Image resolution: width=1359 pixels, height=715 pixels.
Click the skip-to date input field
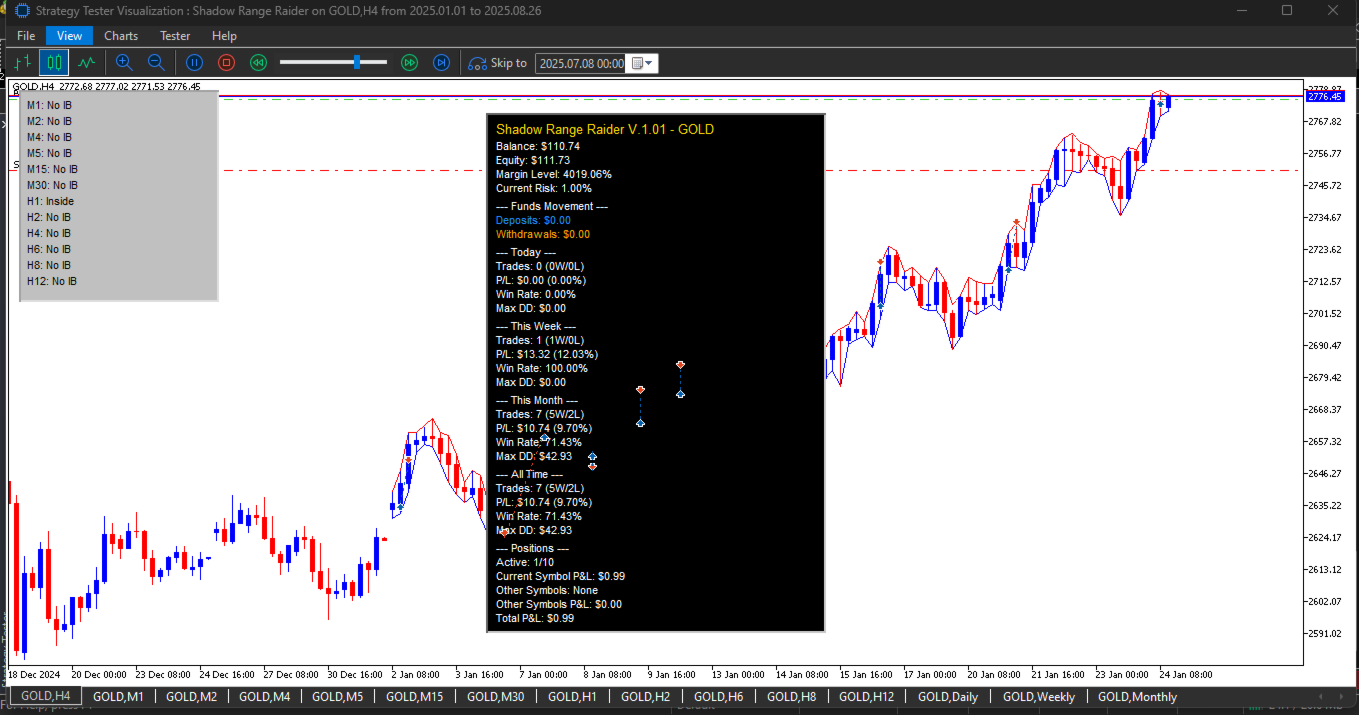coord(581,63)
